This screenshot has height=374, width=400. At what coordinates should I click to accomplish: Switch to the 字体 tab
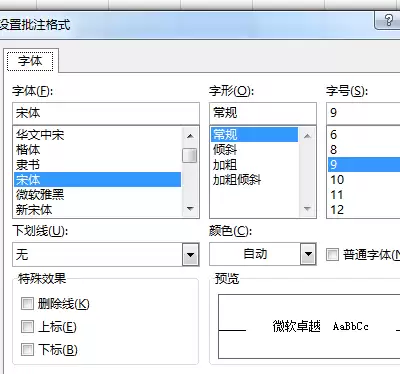(30, 61)
